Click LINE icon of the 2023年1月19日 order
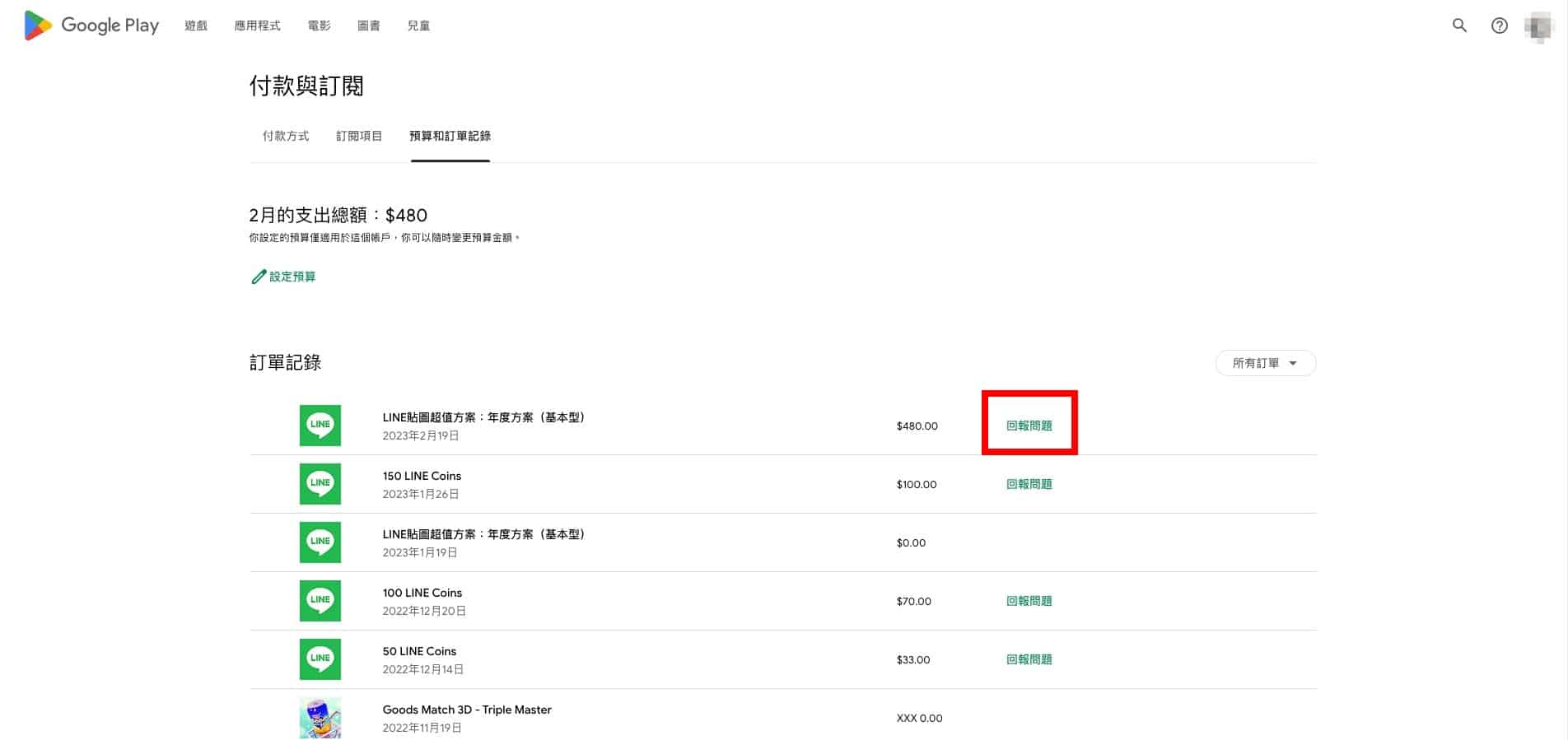 pyautogui.click(x=320, y=542)
